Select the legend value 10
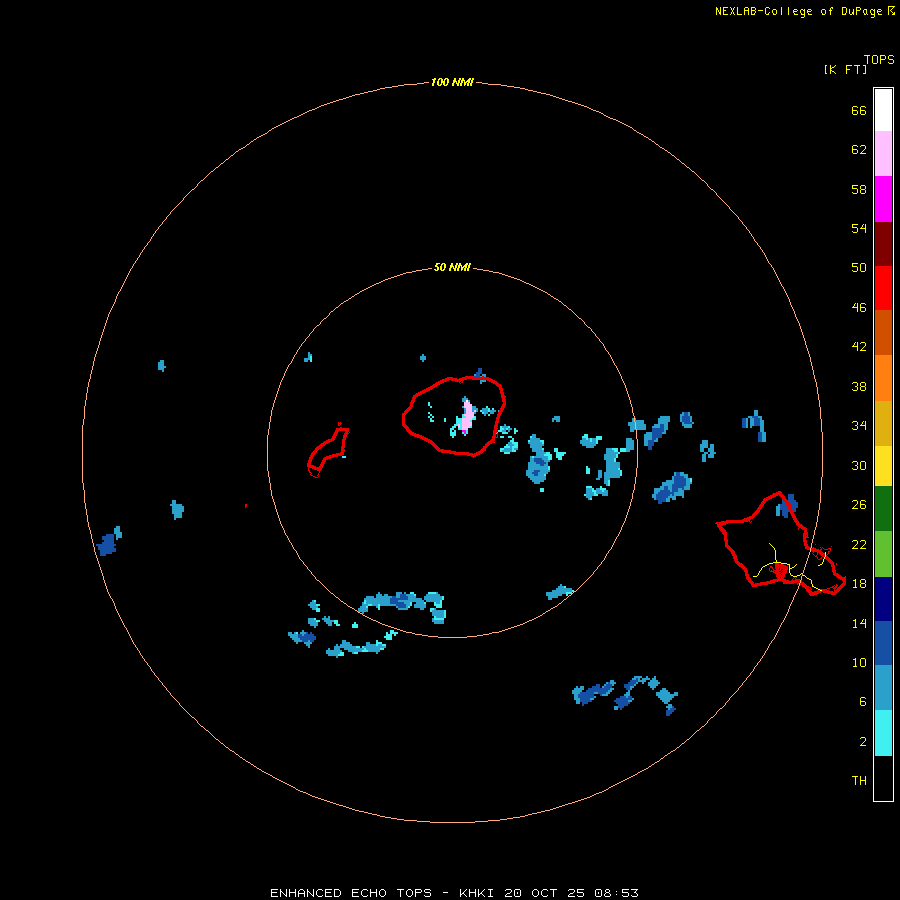 point(859,662)
